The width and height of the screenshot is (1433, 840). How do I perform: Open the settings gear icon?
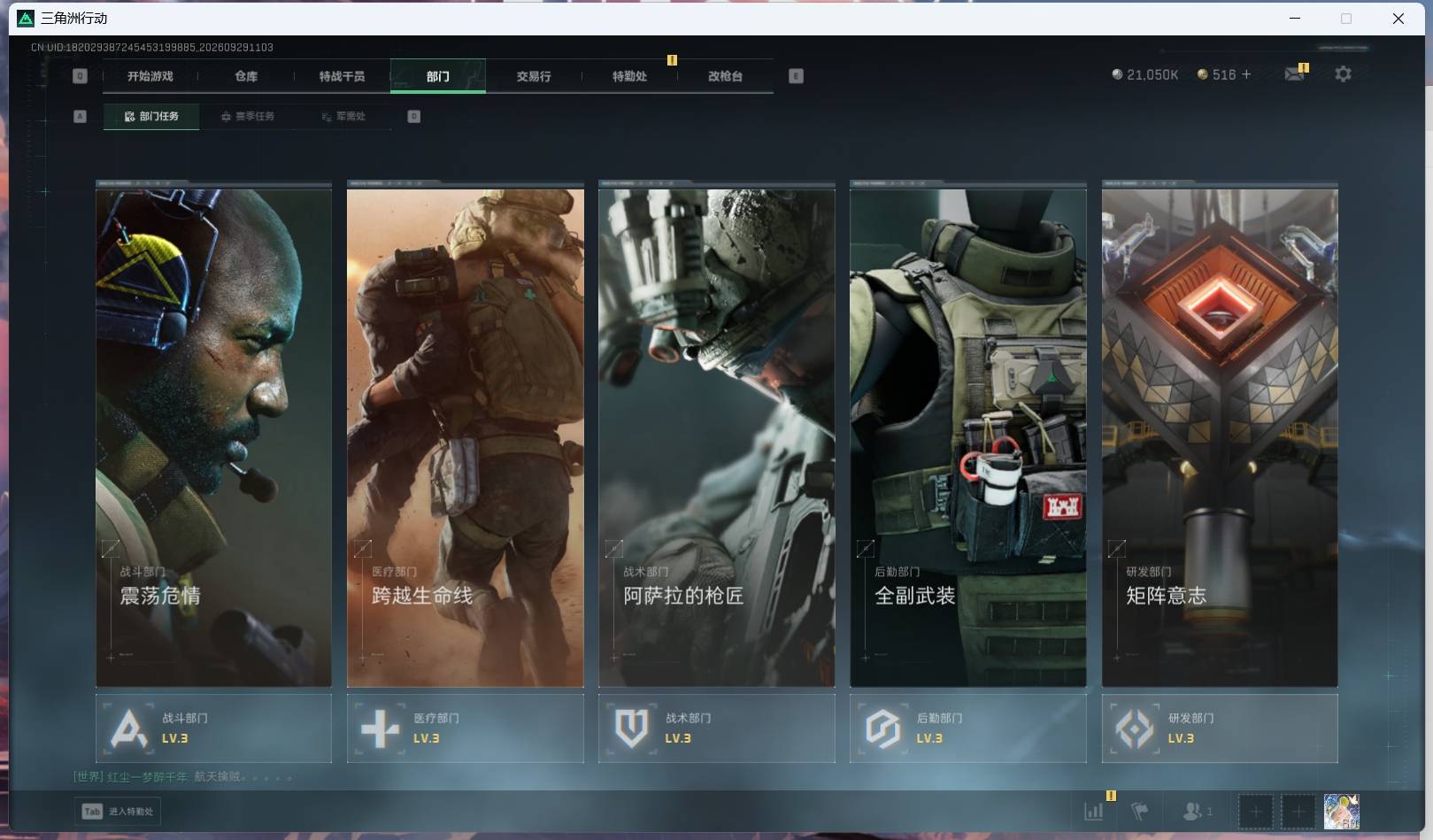[x=1343, y=74]
